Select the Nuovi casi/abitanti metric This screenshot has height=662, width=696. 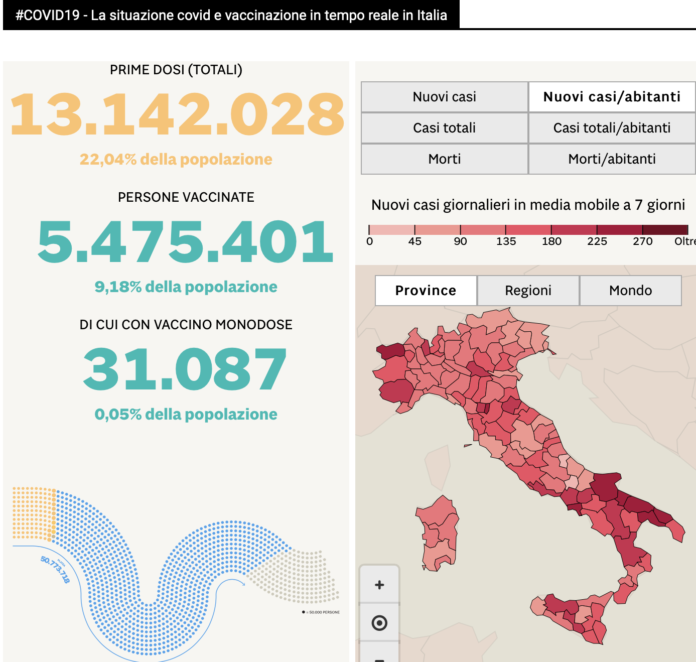pos(611,97)
